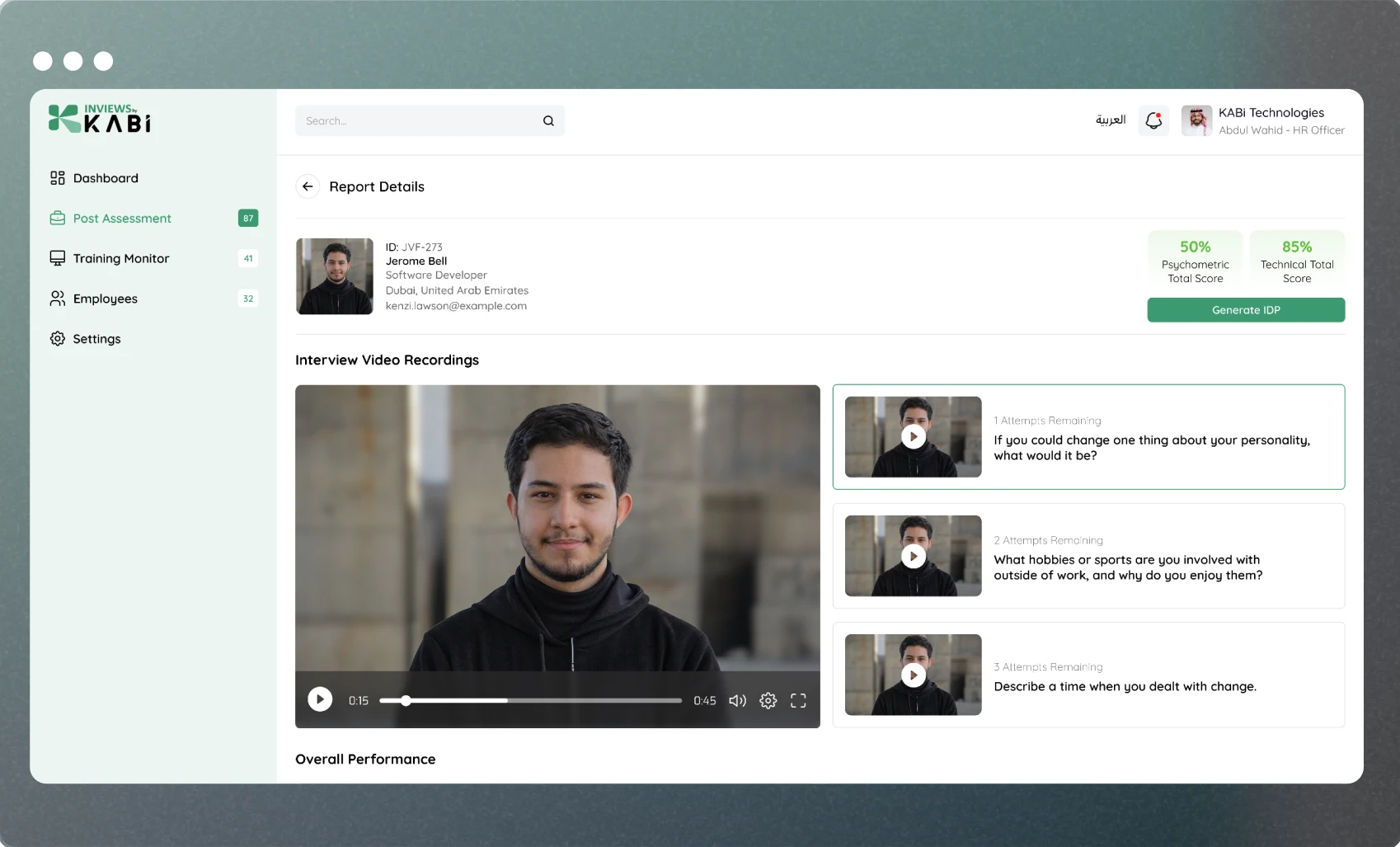Click Jerome Bell's candidate photo
The width and height of the screenshot is (1400, 847).
pos(335,276)
